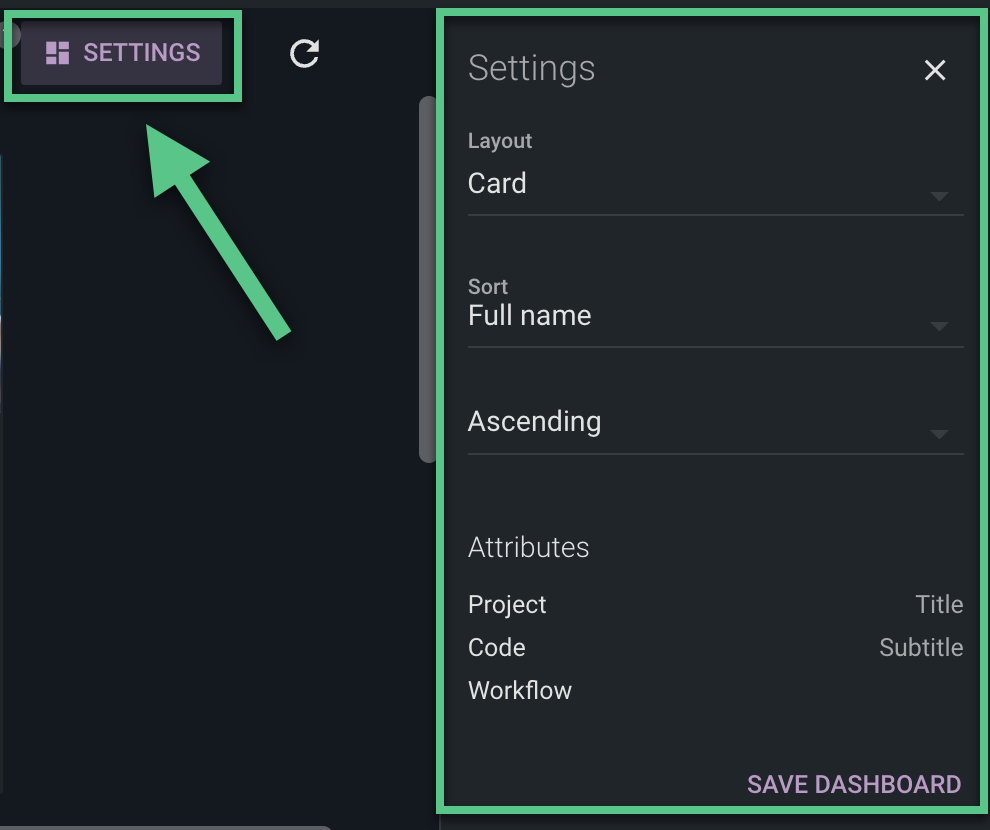Click the arrow on the Card layout field
This screenshot has width=990, height=830.
coord(939,196)
